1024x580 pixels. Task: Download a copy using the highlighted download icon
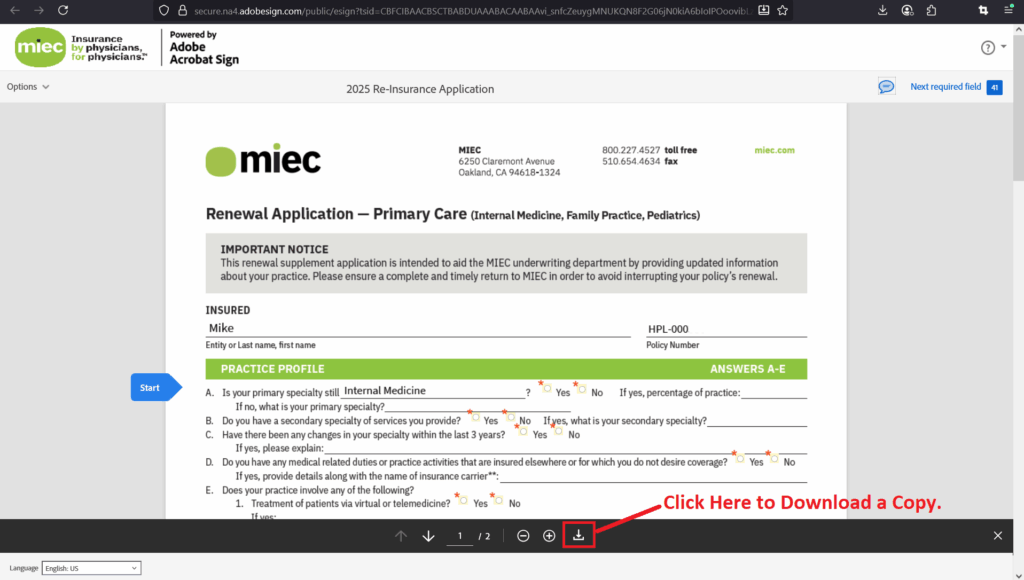578,535
